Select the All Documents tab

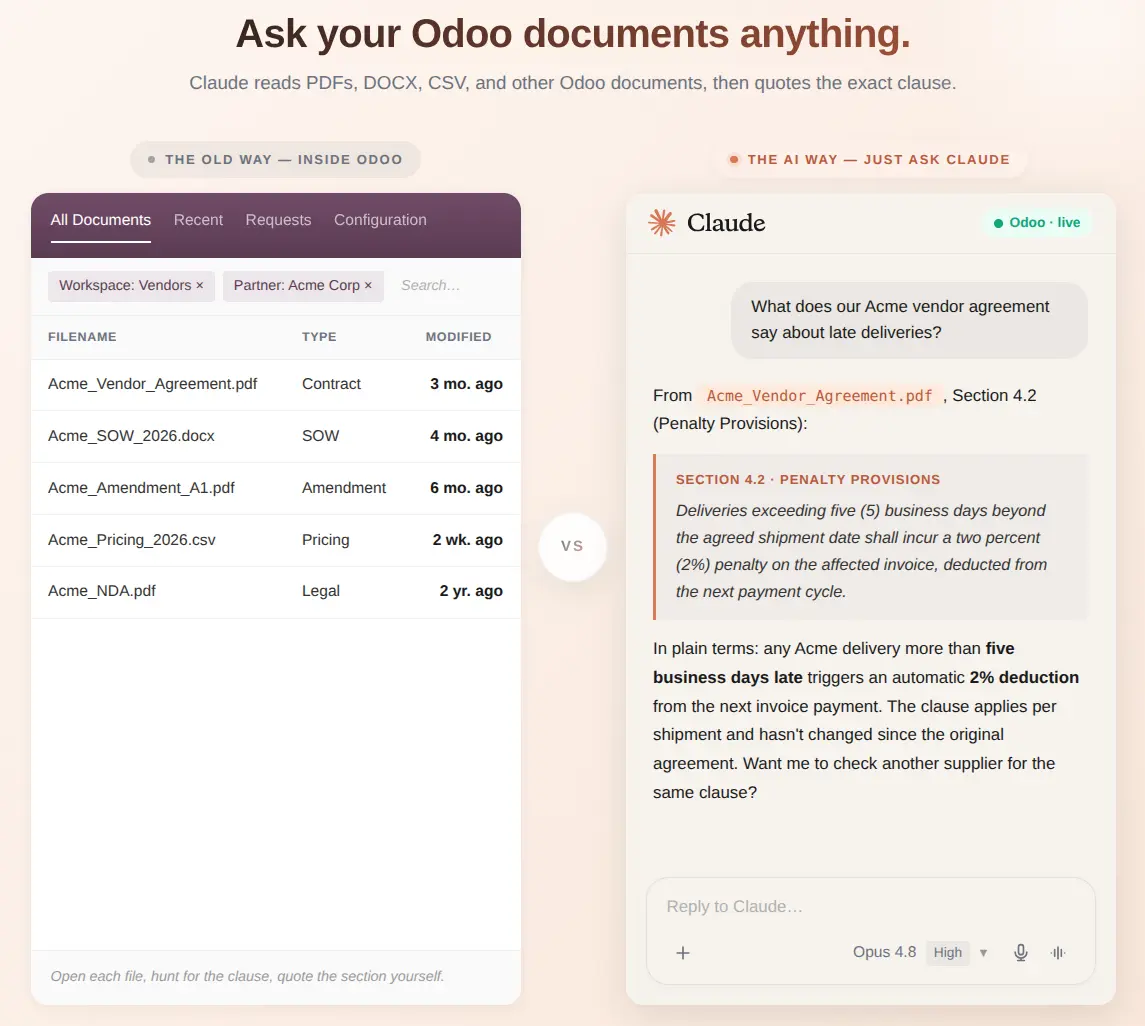[101, 220]
